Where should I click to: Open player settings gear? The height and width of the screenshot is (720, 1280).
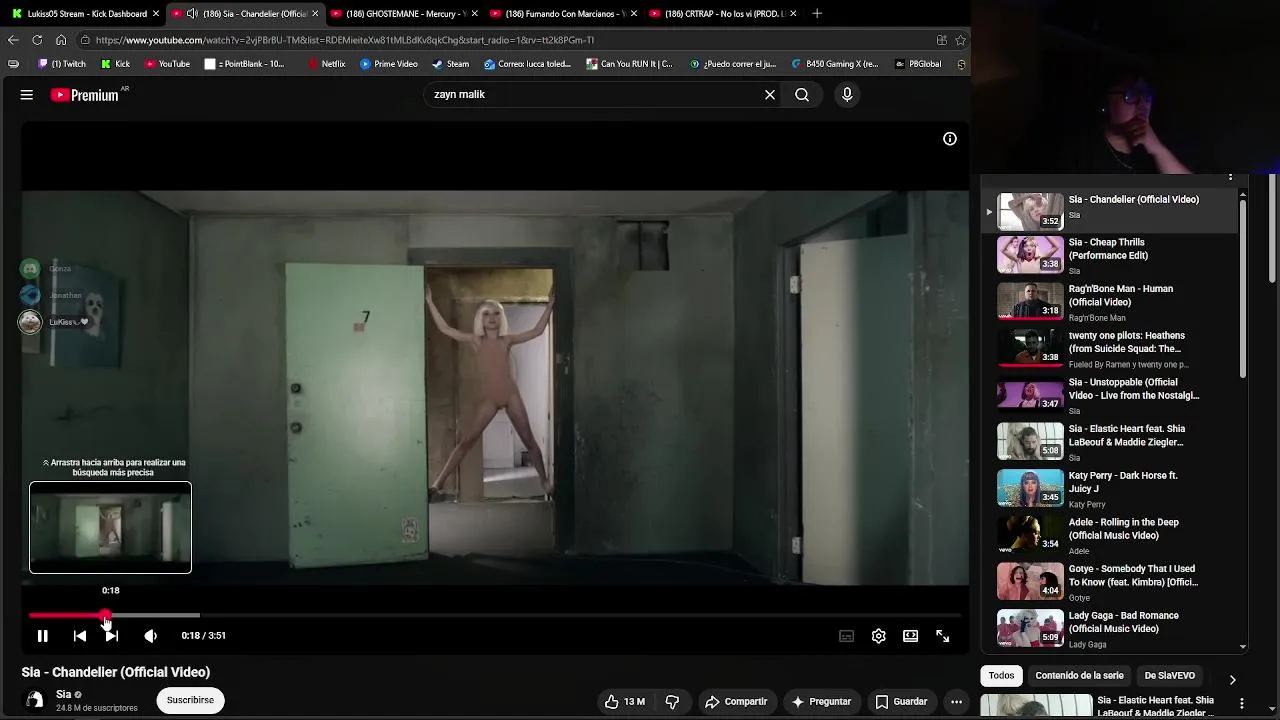coord(878,636)
